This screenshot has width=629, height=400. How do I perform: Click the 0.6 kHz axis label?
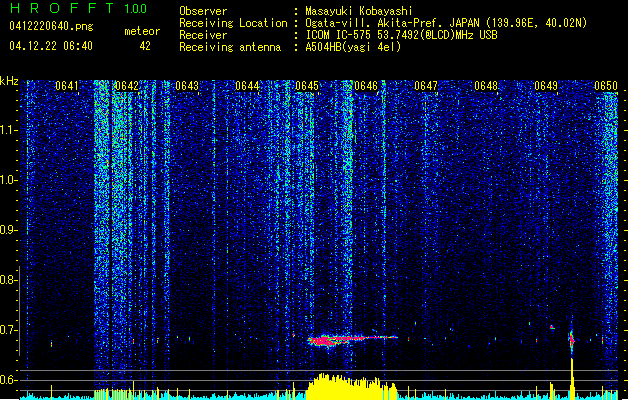(x=9, y=380)
